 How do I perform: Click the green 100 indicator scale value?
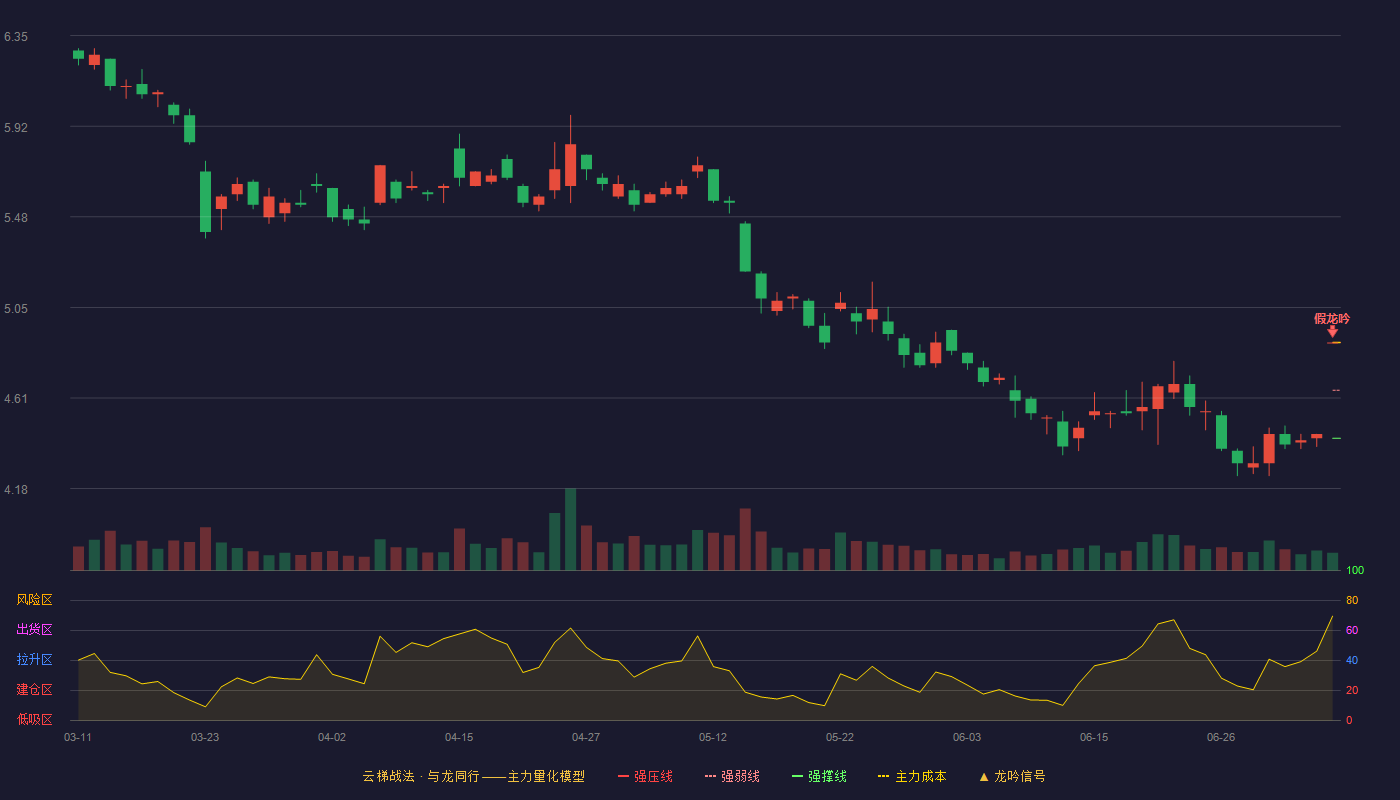click(1355, 571)
